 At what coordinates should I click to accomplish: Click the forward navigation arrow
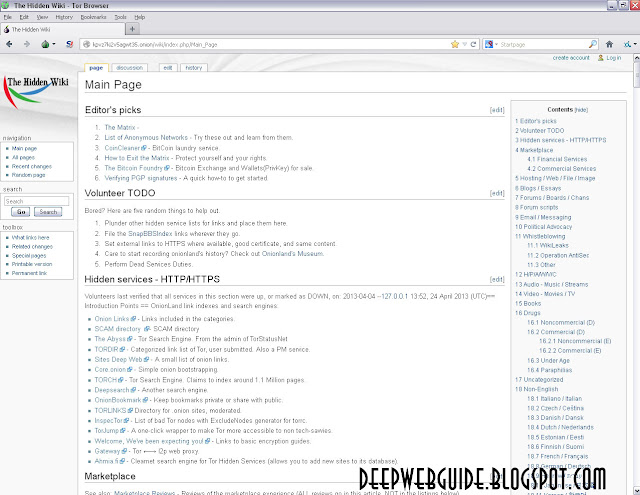(x=27, y=44)
